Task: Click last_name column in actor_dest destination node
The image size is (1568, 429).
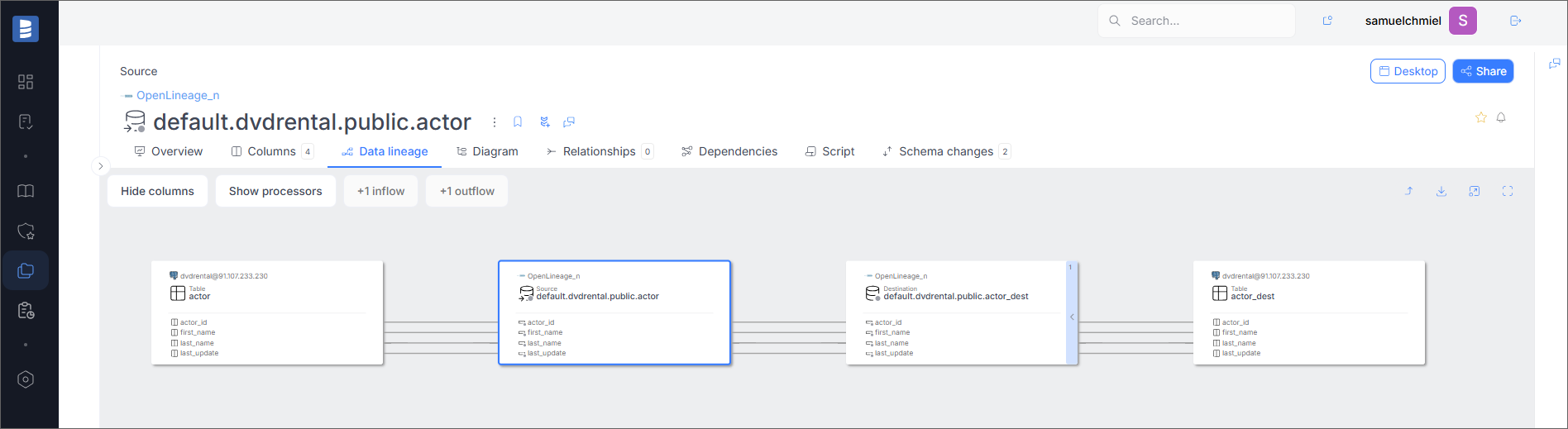Action: coord(892,343)
